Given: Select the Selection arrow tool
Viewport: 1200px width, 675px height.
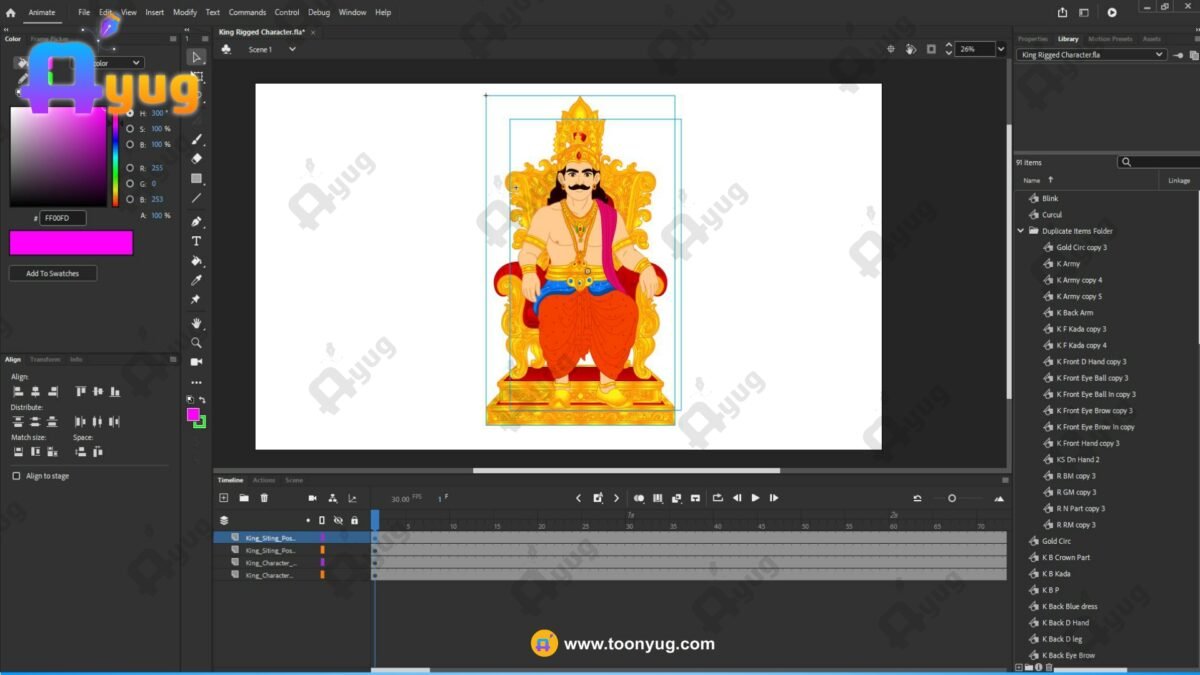Looking at the screenshot, I should click(x=197, y=57).
